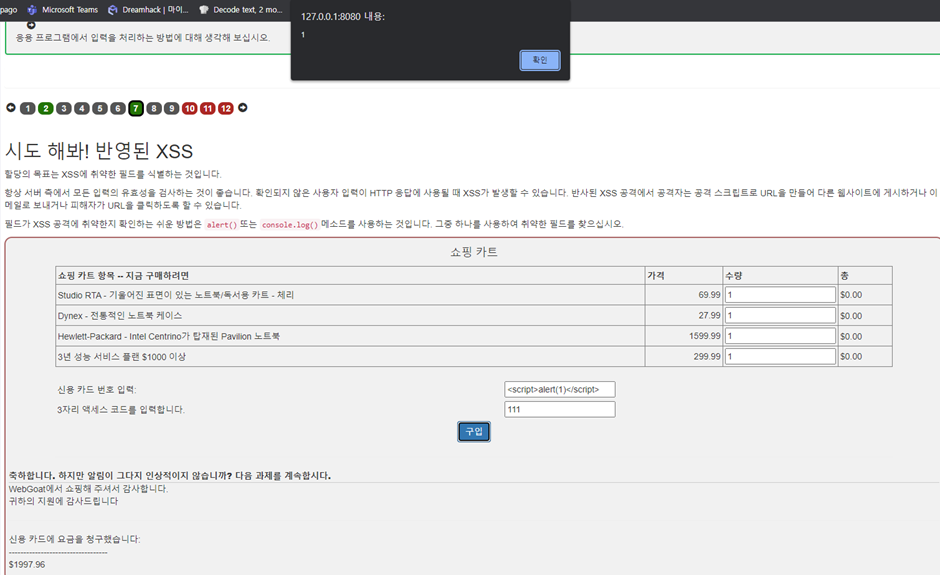Viewport: 940px width, 575px height.
Task: Click quantity field for Dynex case
Action: (x=780, y=315)
